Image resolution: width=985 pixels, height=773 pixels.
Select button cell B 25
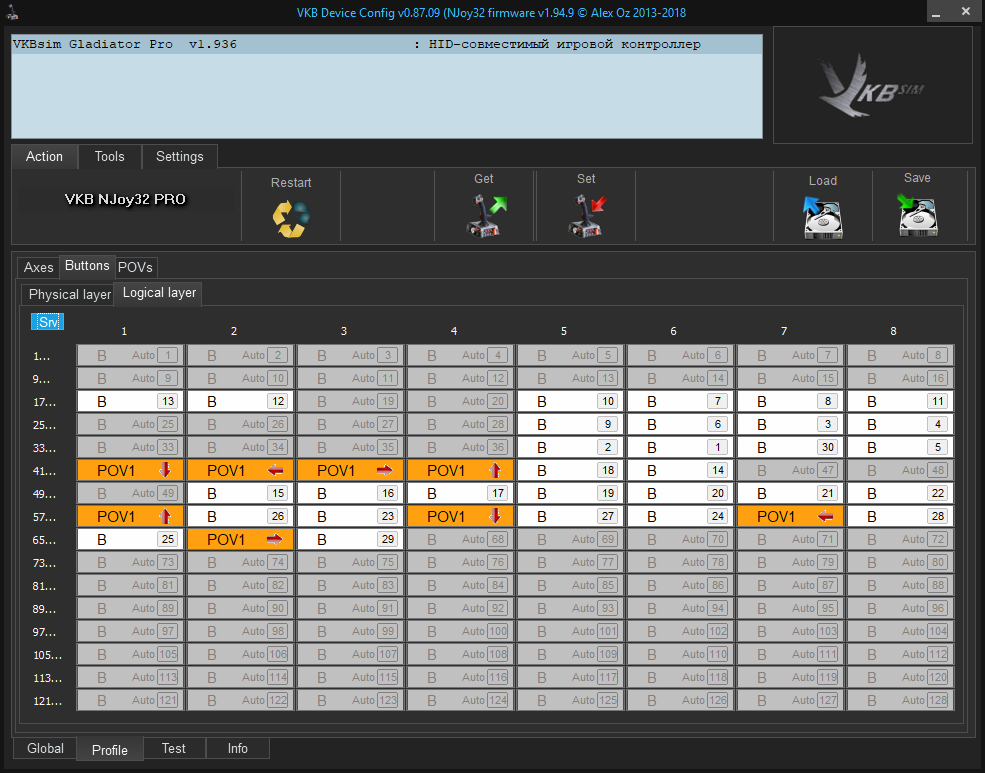pyautogui.click(x=130, y=539)
